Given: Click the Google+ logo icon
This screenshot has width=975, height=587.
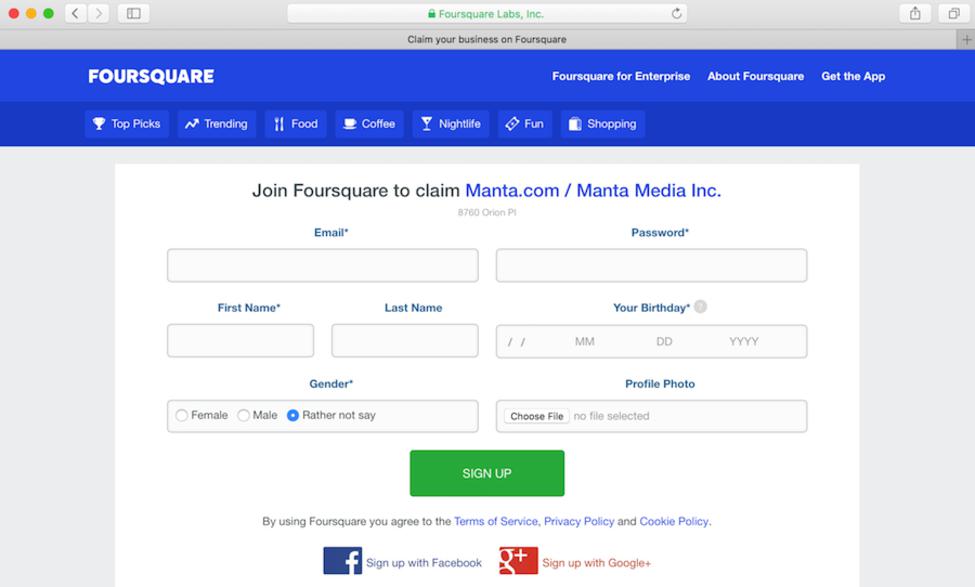Looking at the screenshot, I should [518, 561].
